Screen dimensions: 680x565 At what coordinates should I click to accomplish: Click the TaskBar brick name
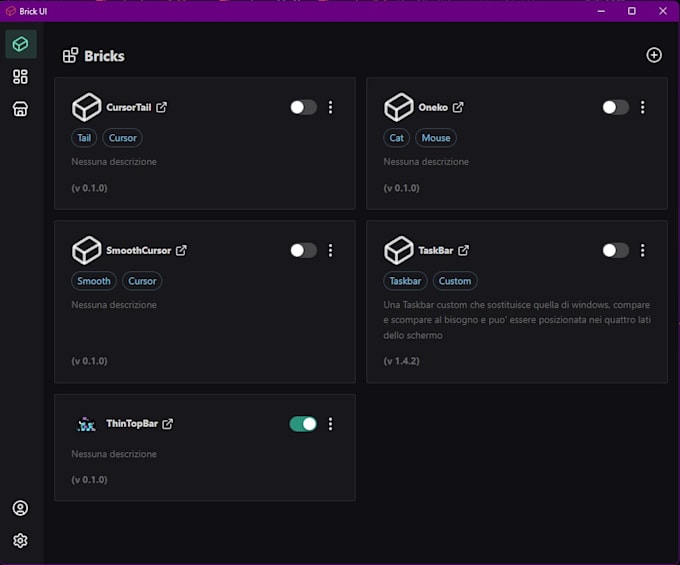point(436,250)
